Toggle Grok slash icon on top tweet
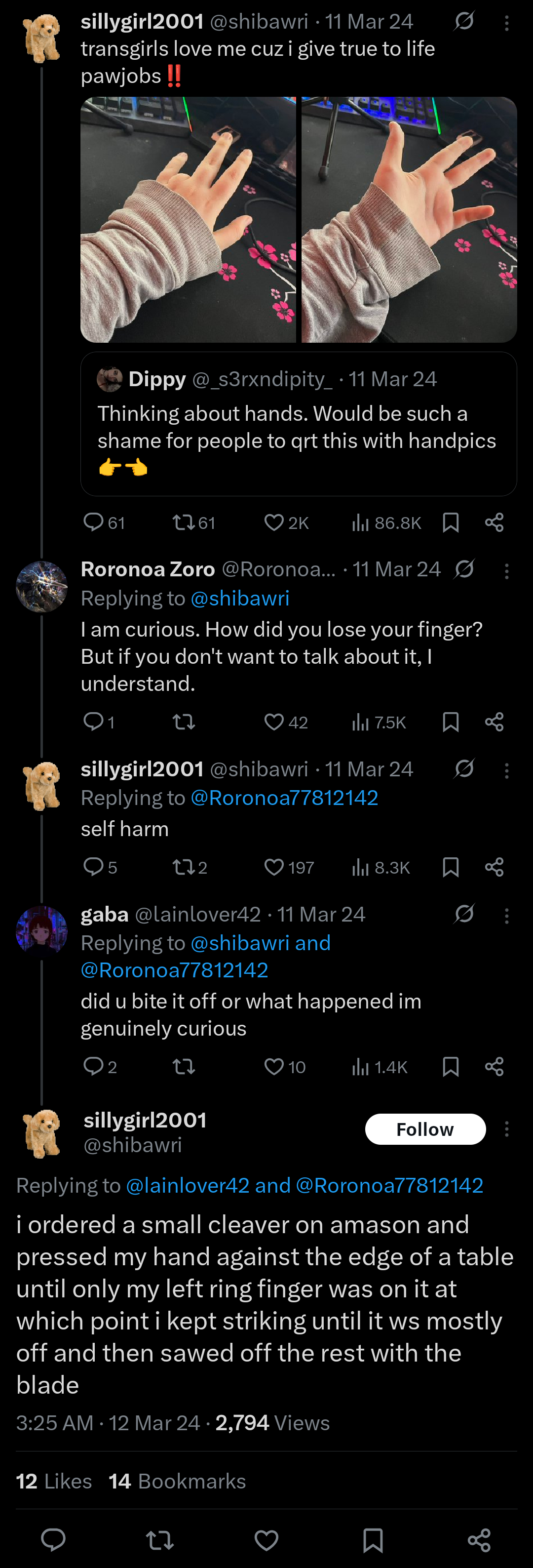The width and height of the screenshot is (533, 1568). click(x=464, y=22)
